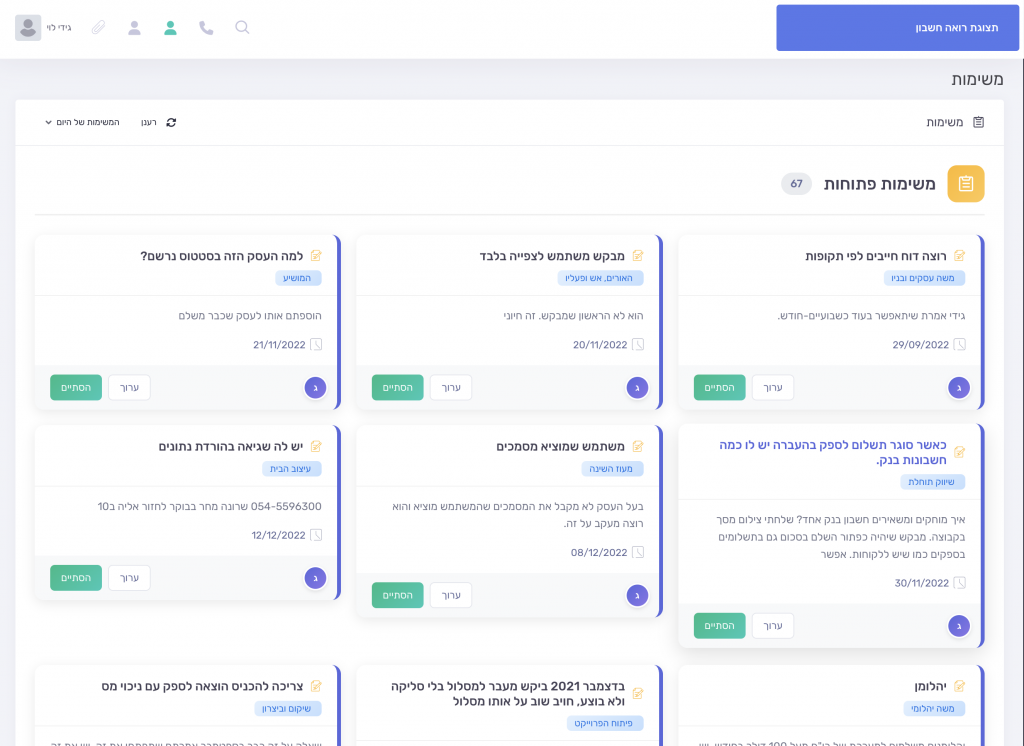
Task: Click assignee ג badge on משתמש שמוציא מסמכים card
Action: tap(637, 595)
